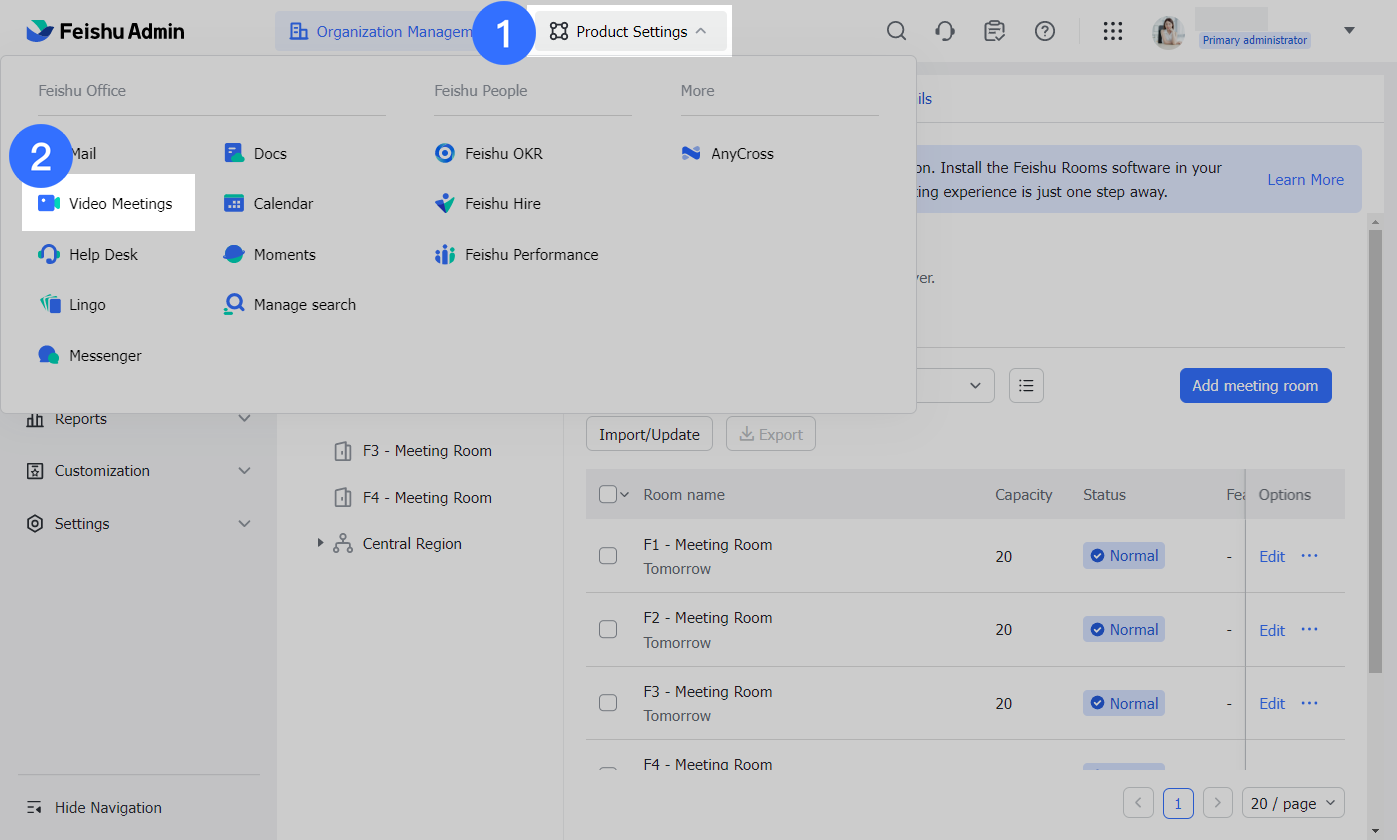Open Messenger product settings
This screenshot has height=840, width=1397.
point(90,356)
